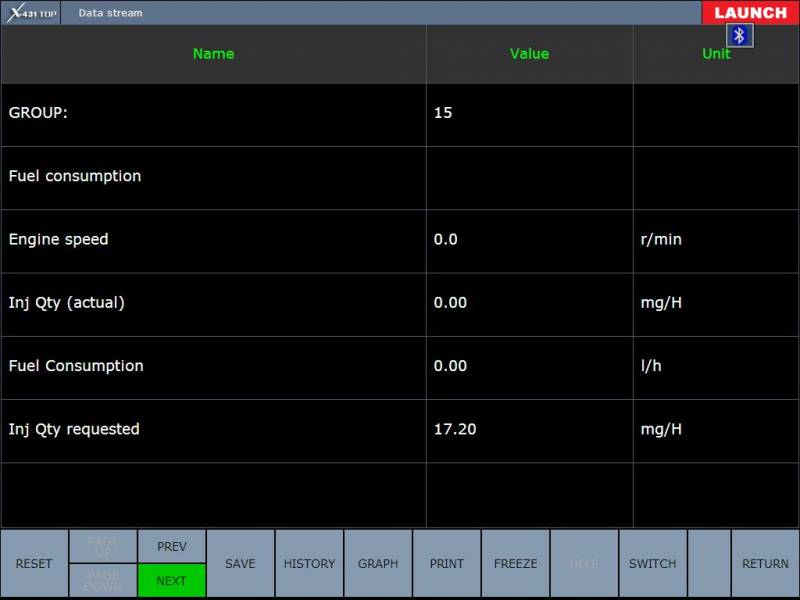Print the data stream values
Image resolution: width=800 pixels, height=600 pixels.
(x=447, y=564)
